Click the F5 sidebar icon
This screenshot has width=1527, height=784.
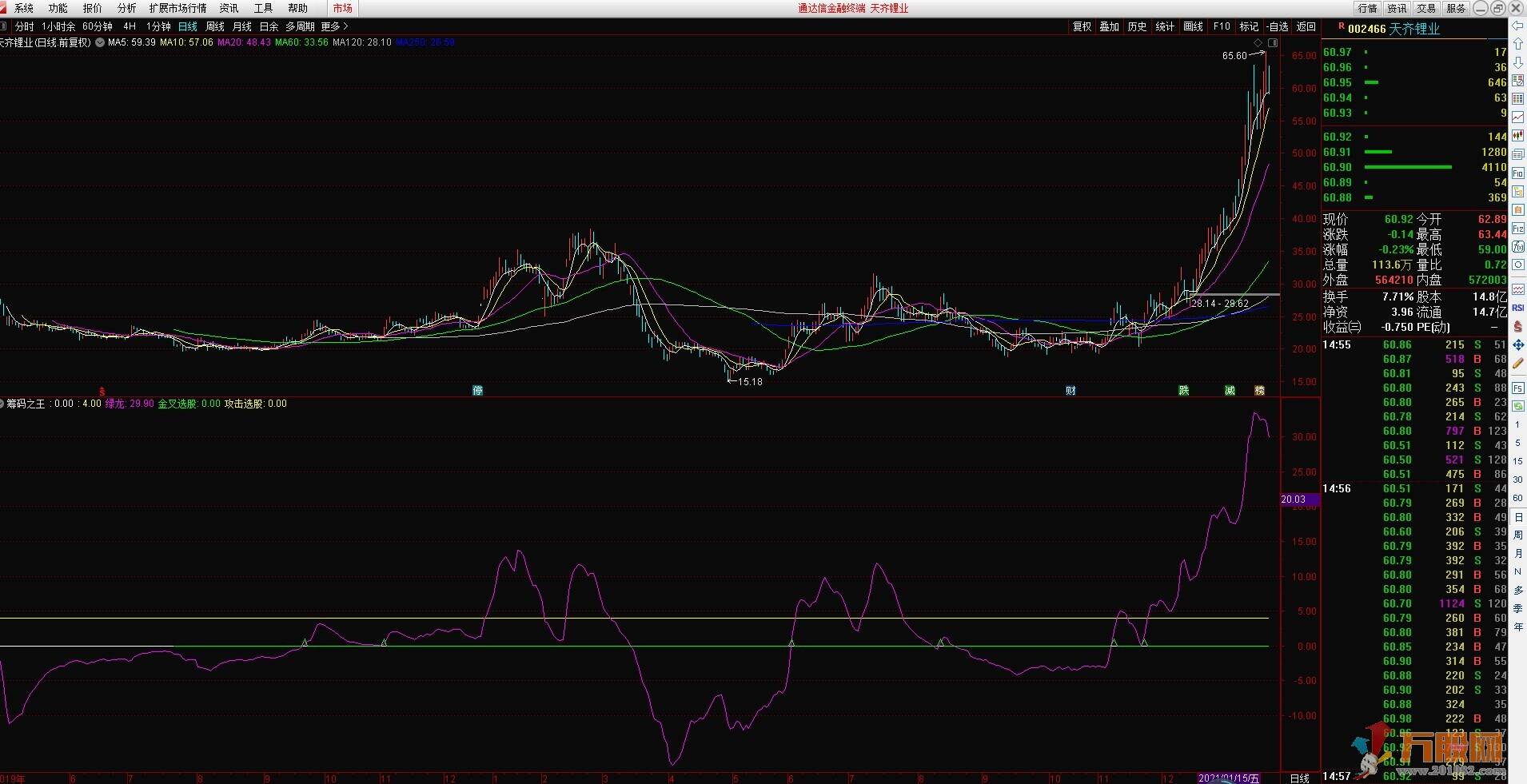tap(1517, 388)
